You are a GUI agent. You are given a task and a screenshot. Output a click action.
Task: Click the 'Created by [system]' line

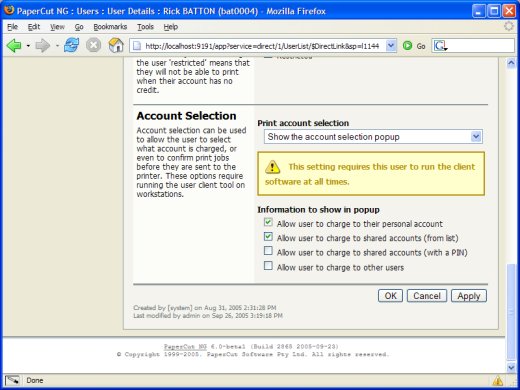click(205, 308)
